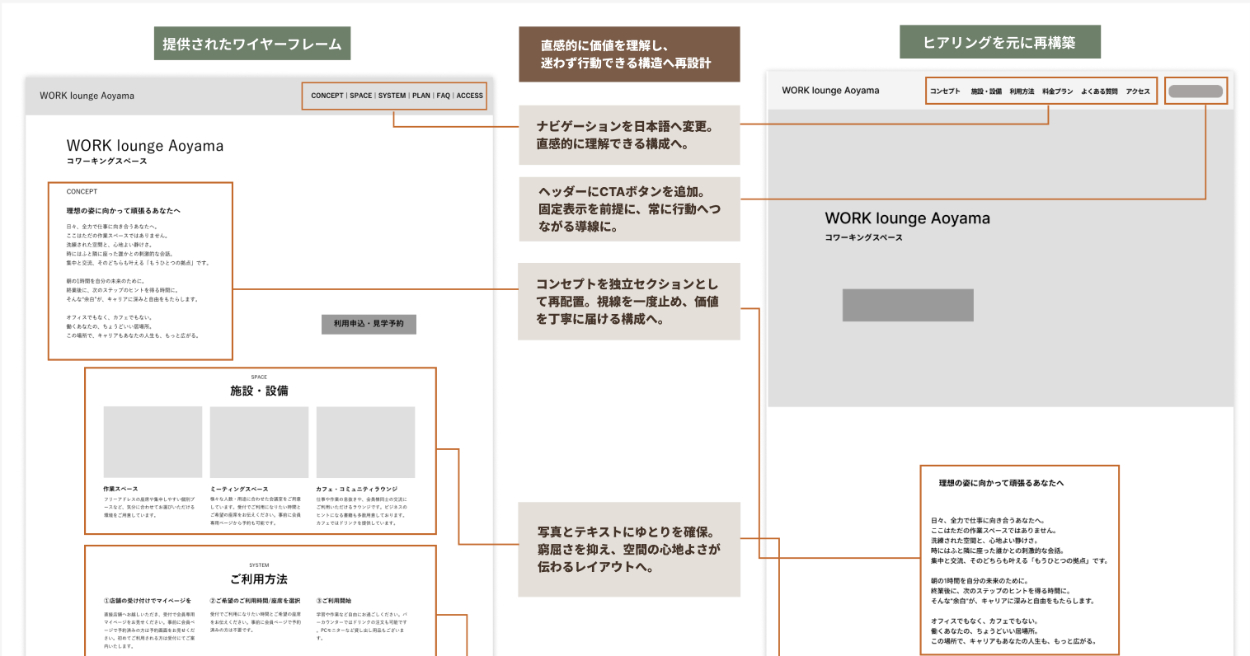
Task: Select ACCESS in the left wireframe navigation
Action: 470,96
